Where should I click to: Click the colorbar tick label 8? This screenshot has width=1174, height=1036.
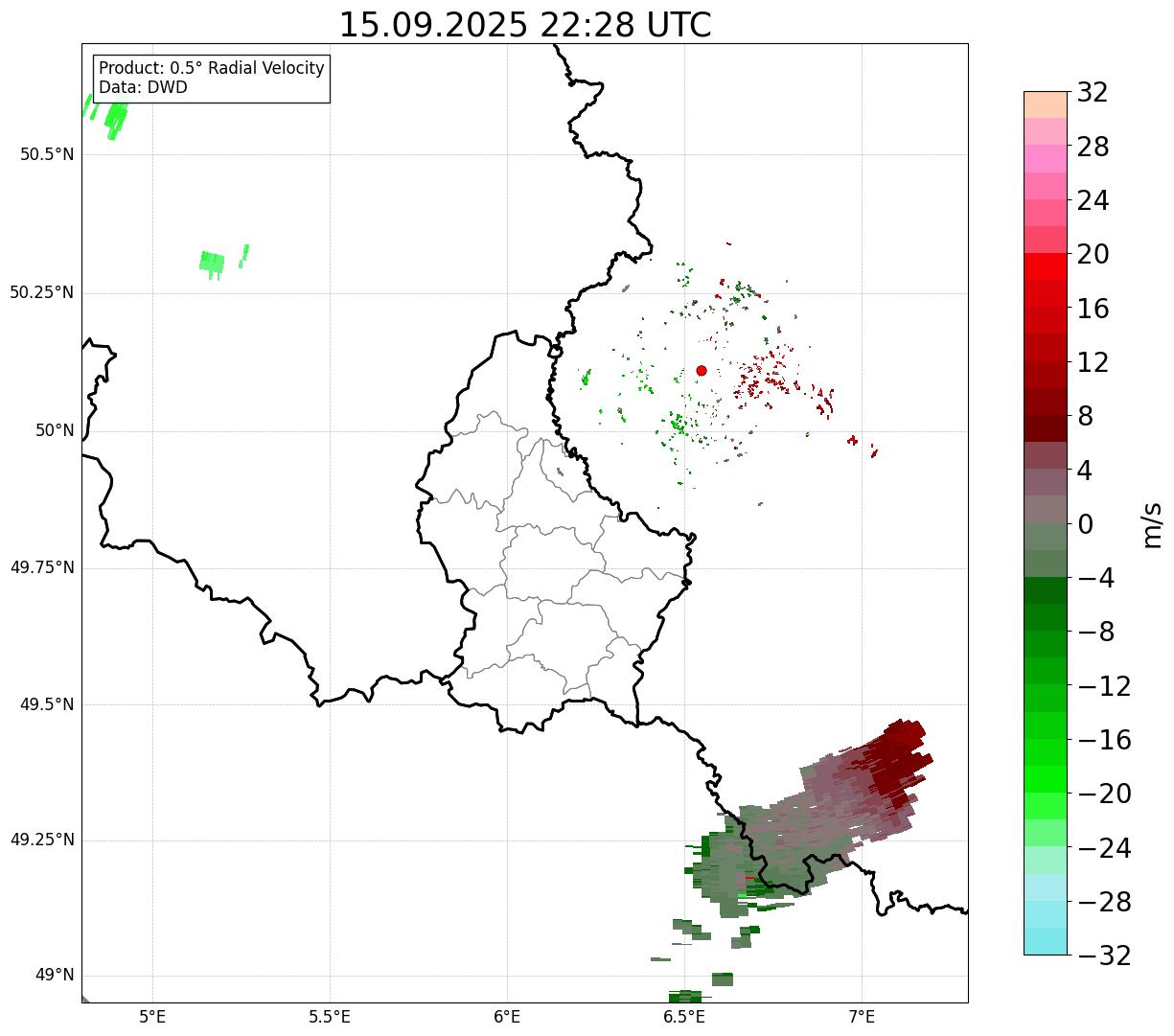[x=1085, y=416]
